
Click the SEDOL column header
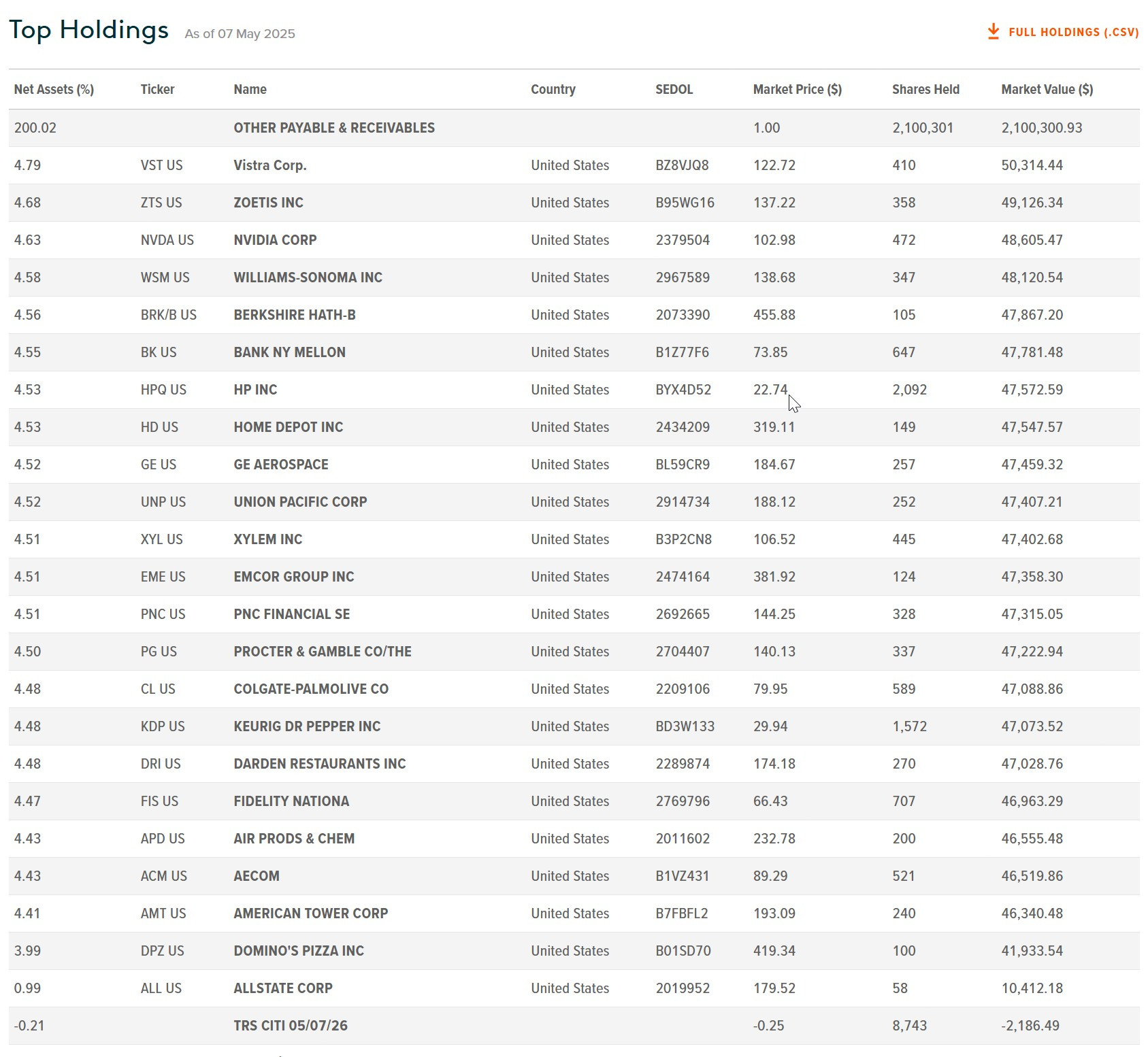coord(674,89)
